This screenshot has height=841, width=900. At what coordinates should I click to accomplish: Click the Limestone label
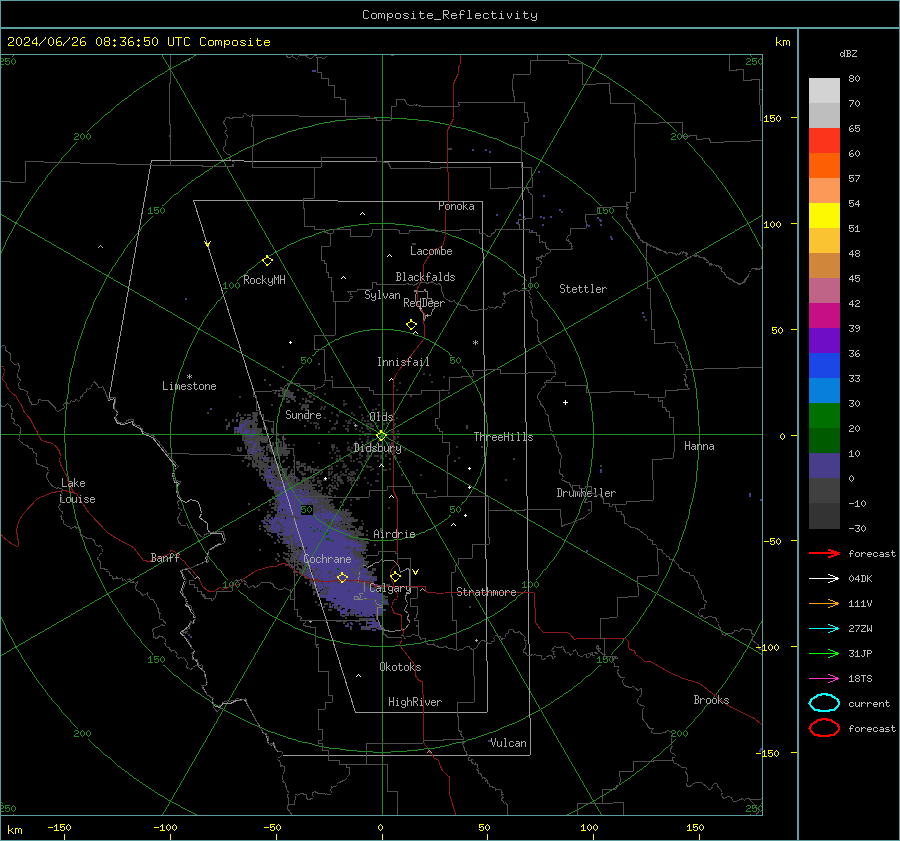(189, 386)
